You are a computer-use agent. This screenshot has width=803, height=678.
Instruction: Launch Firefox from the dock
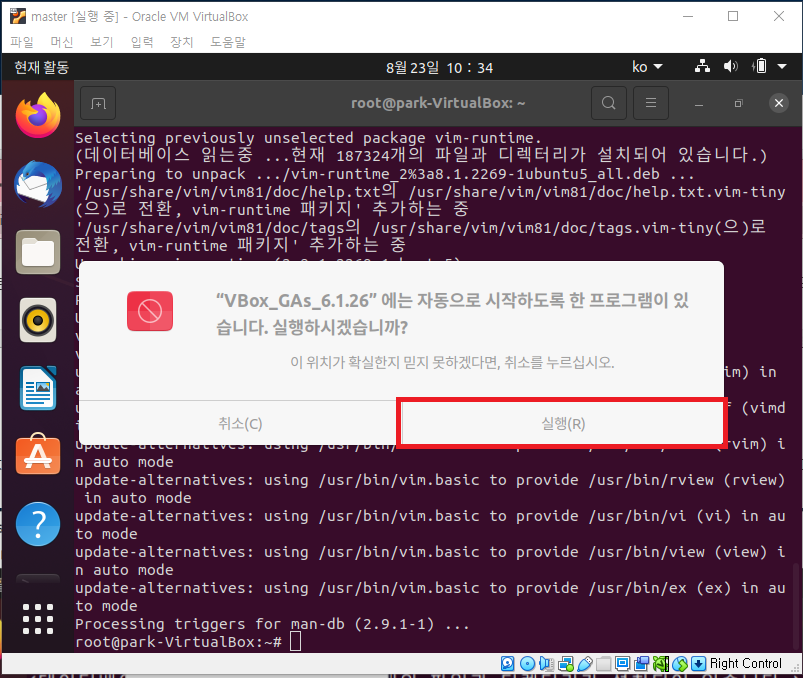38,115
